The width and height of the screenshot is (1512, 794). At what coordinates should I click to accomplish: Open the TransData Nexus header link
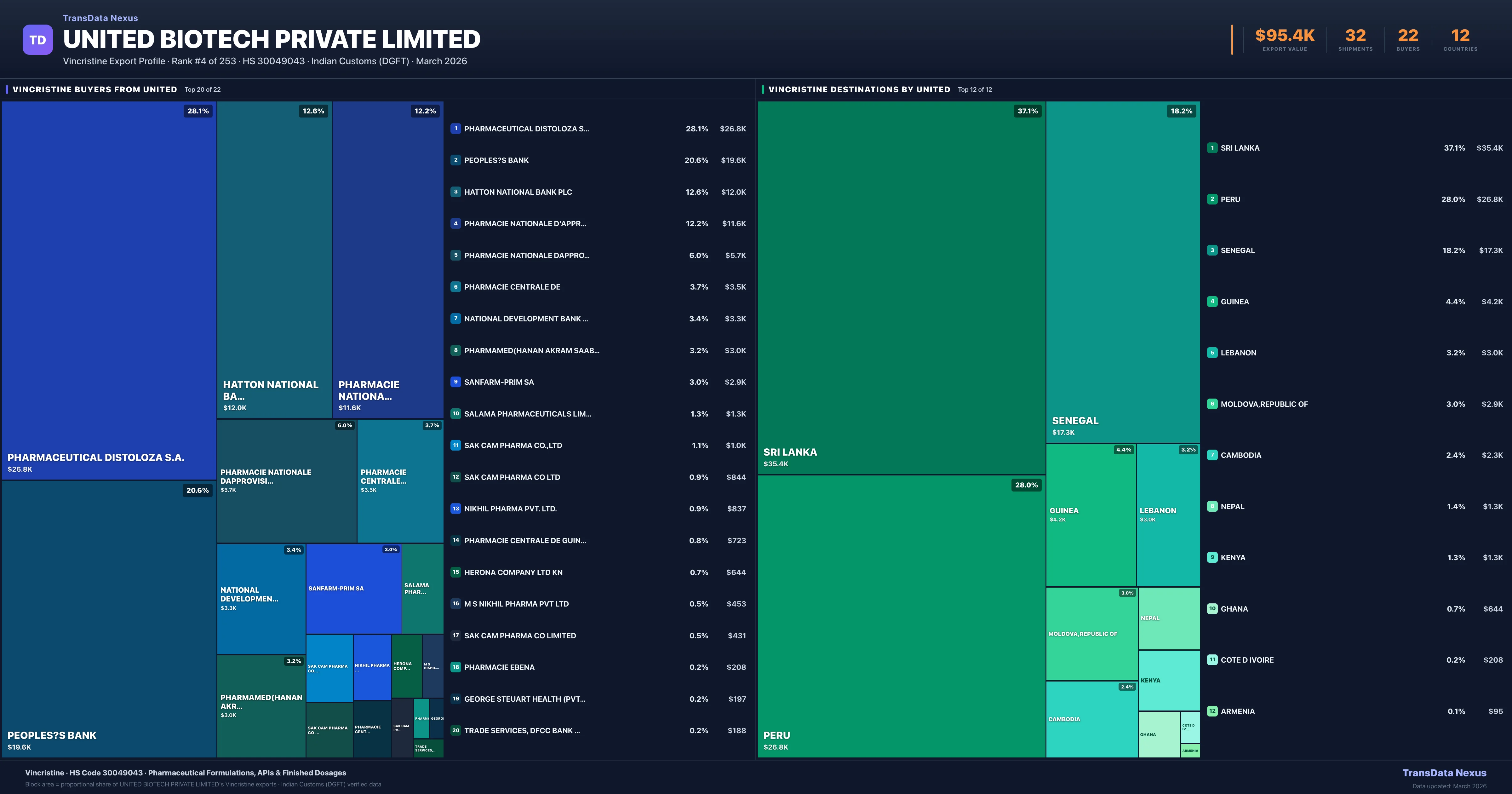(x=100, y=18)
